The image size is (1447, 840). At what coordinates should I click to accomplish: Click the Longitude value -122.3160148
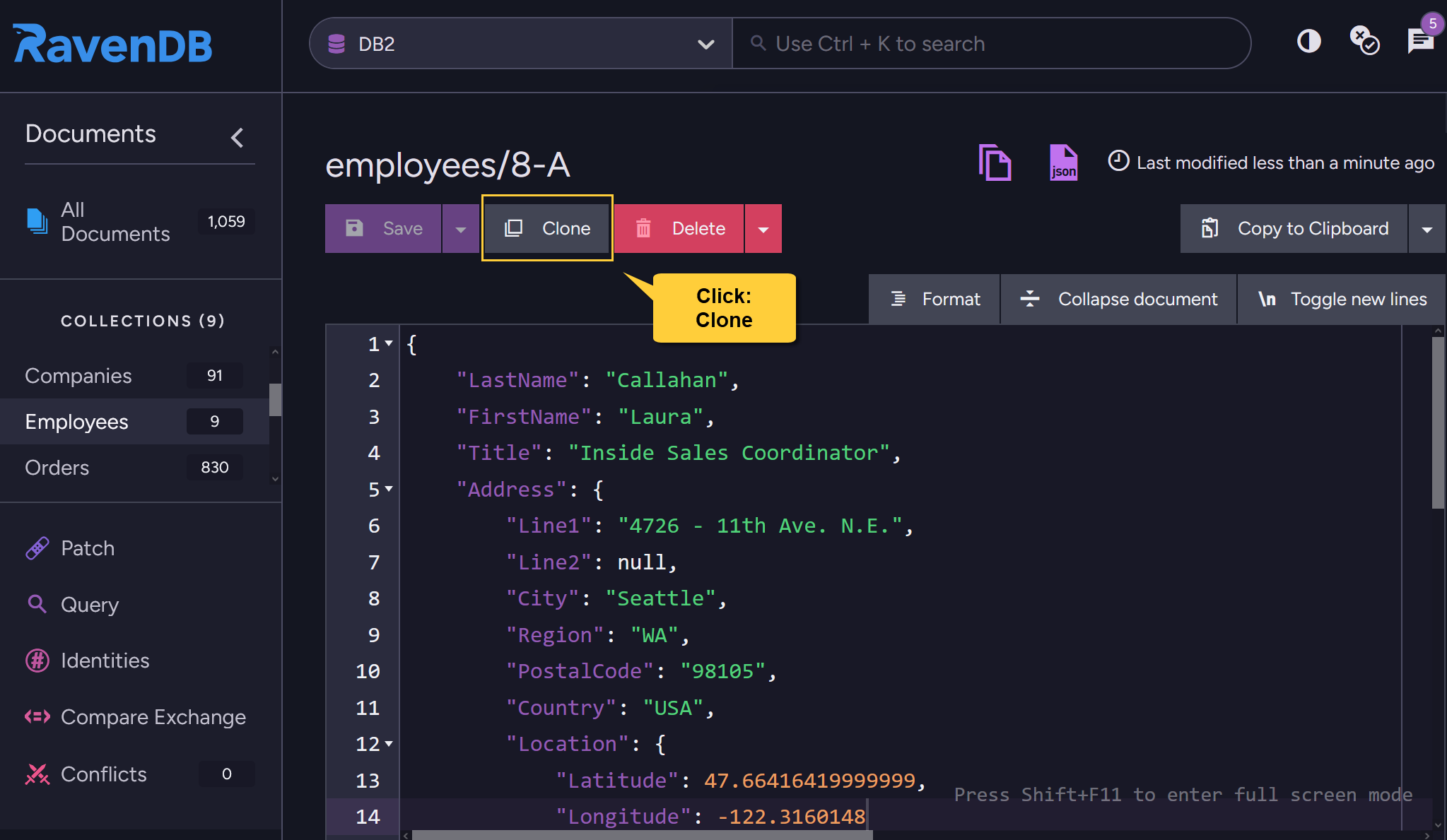coord(791,817)
